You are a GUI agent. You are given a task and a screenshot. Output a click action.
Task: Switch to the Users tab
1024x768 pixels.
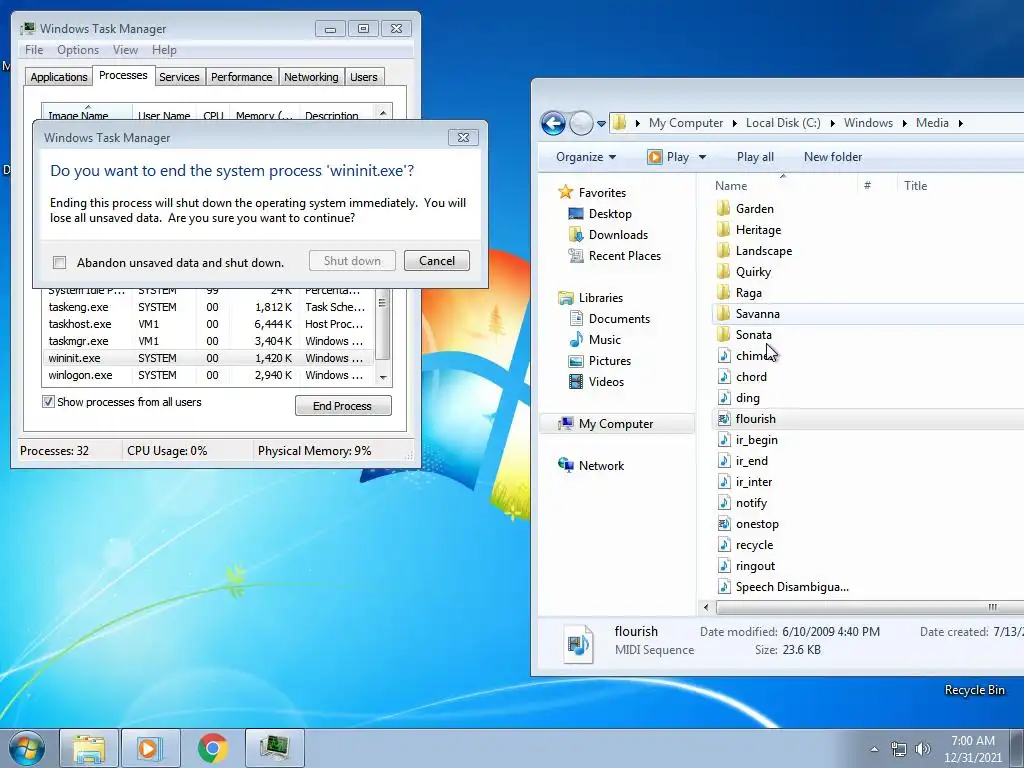[x=364, y=77]
